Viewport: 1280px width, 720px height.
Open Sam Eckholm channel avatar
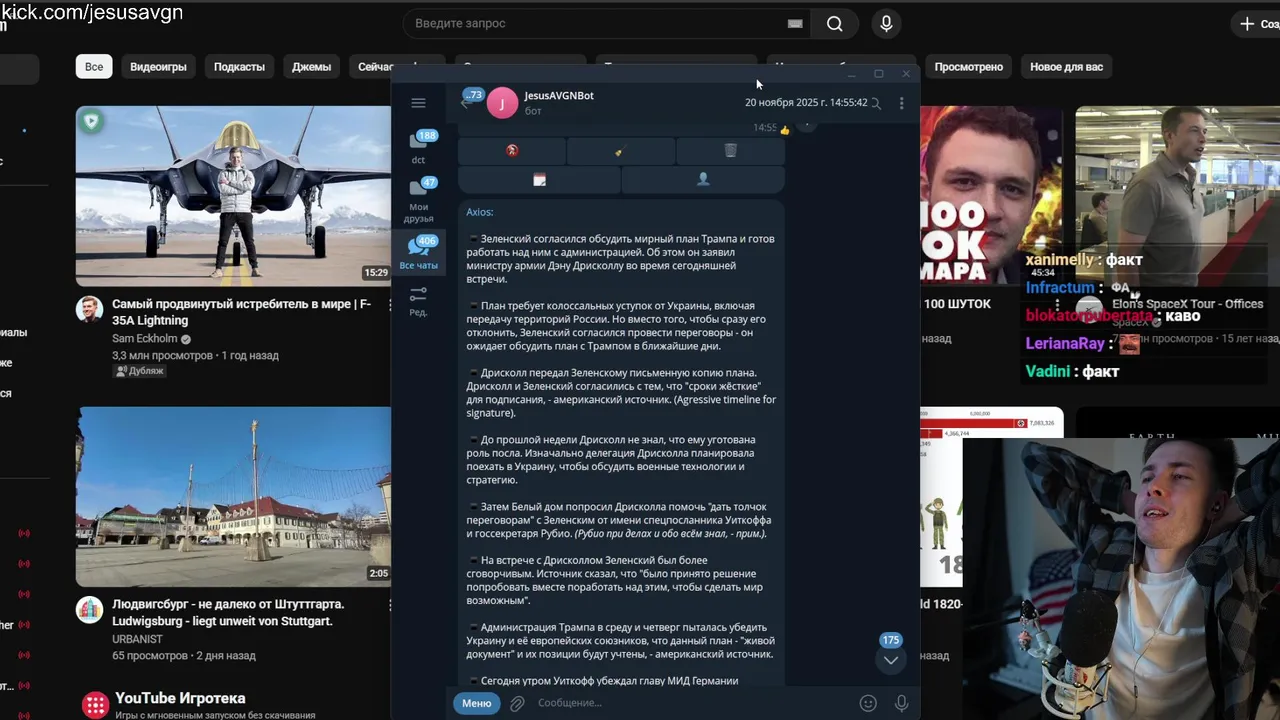(90, 308)
